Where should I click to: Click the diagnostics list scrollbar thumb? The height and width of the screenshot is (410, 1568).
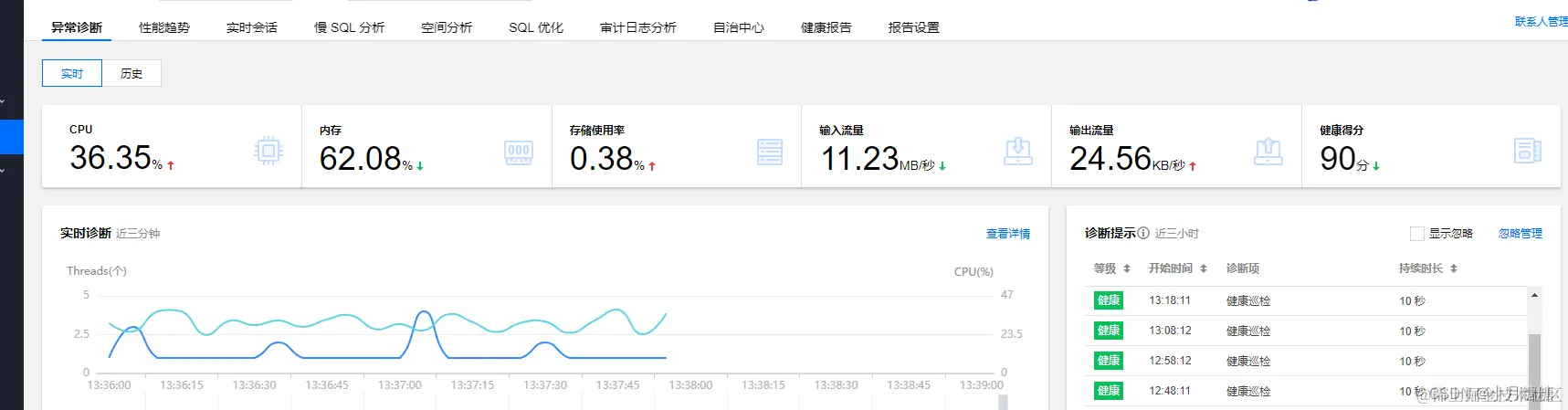[1534, 372]
